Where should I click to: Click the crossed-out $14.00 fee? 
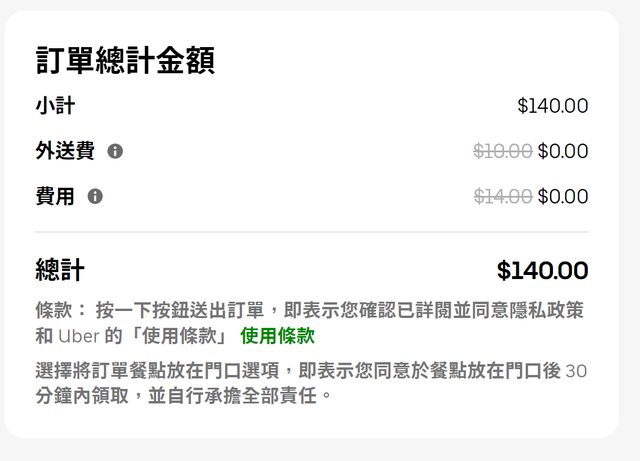(x=502, y=197)
